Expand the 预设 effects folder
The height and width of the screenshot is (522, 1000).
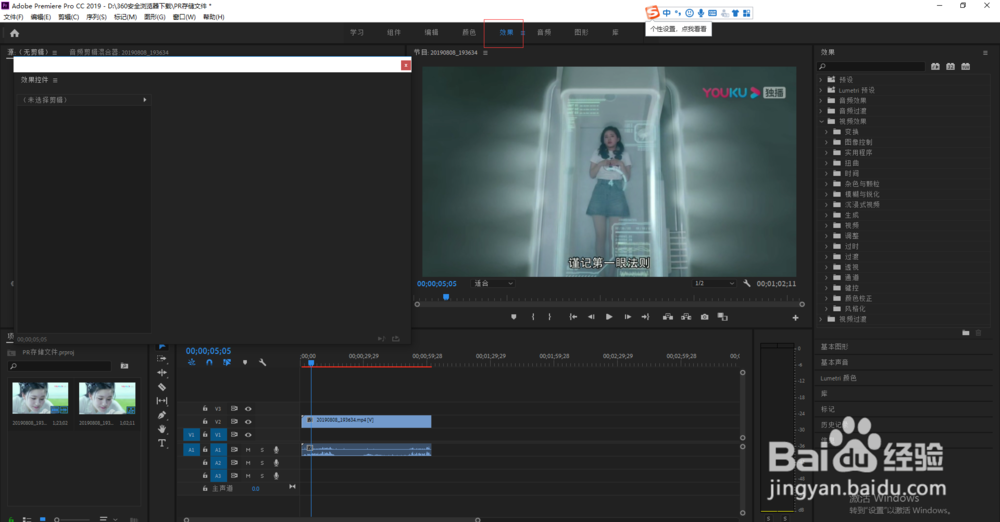tap(821, 80)
